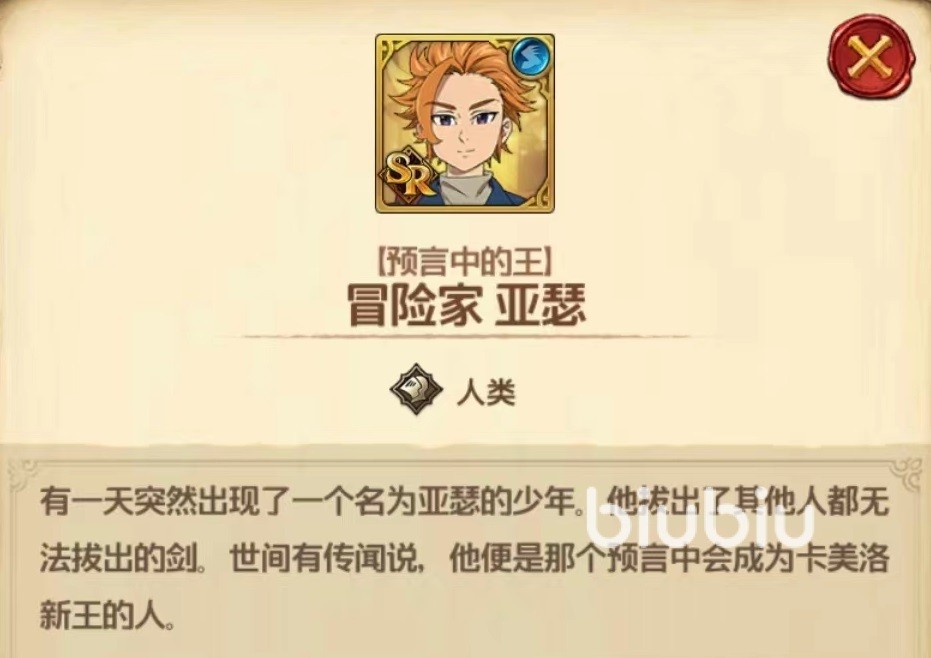Screen dimensions: 931x658
Task: Tap Arthur's SR character portrait
Action: point(464,124)
